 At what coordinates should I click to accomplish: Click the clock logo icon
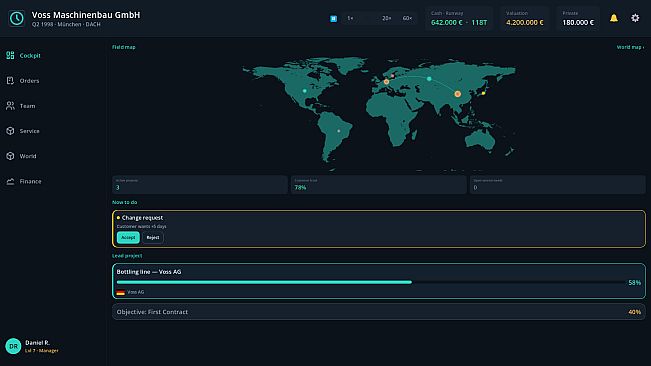[17, 18]
